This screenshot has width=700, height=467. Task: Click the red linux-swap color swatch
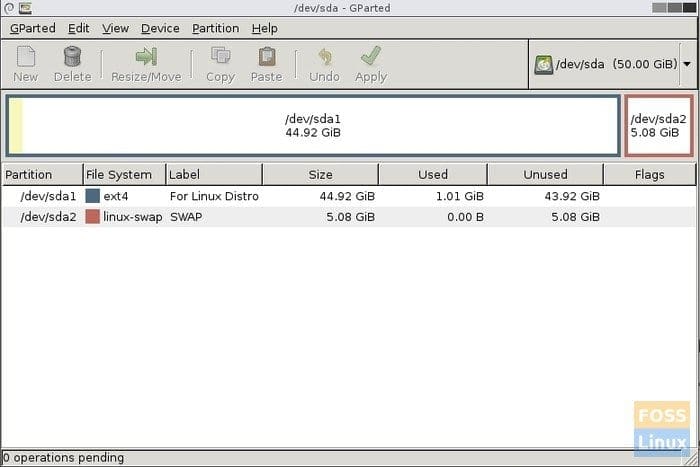tap(92, 217)
